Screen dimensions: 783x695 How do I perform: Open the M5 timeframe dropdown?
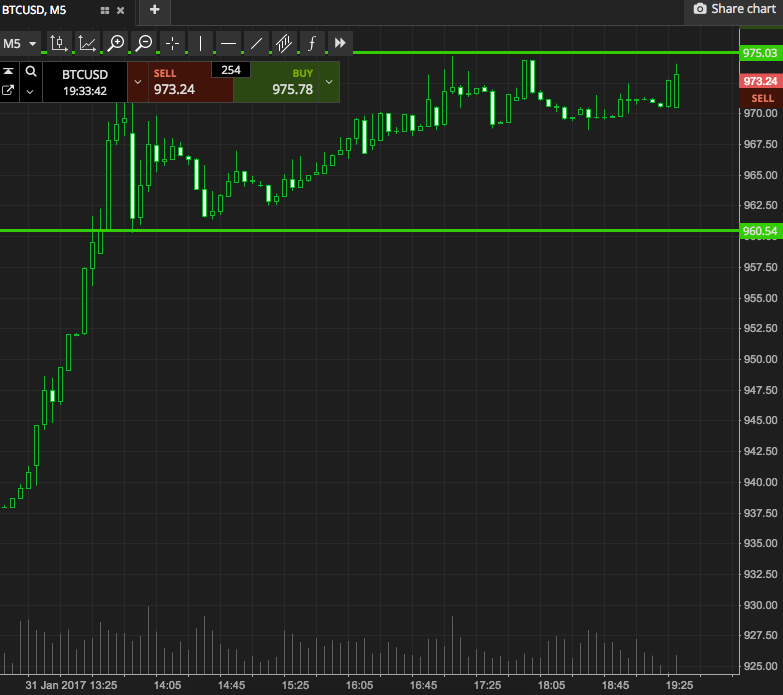(20, 43)
